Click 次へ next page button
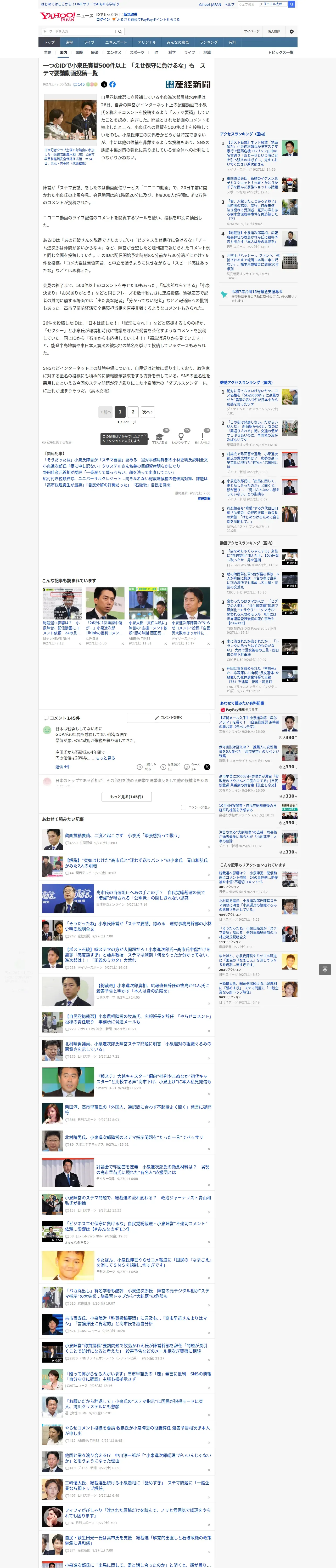This screenshot has width=336, height=1568. [147, 412]
